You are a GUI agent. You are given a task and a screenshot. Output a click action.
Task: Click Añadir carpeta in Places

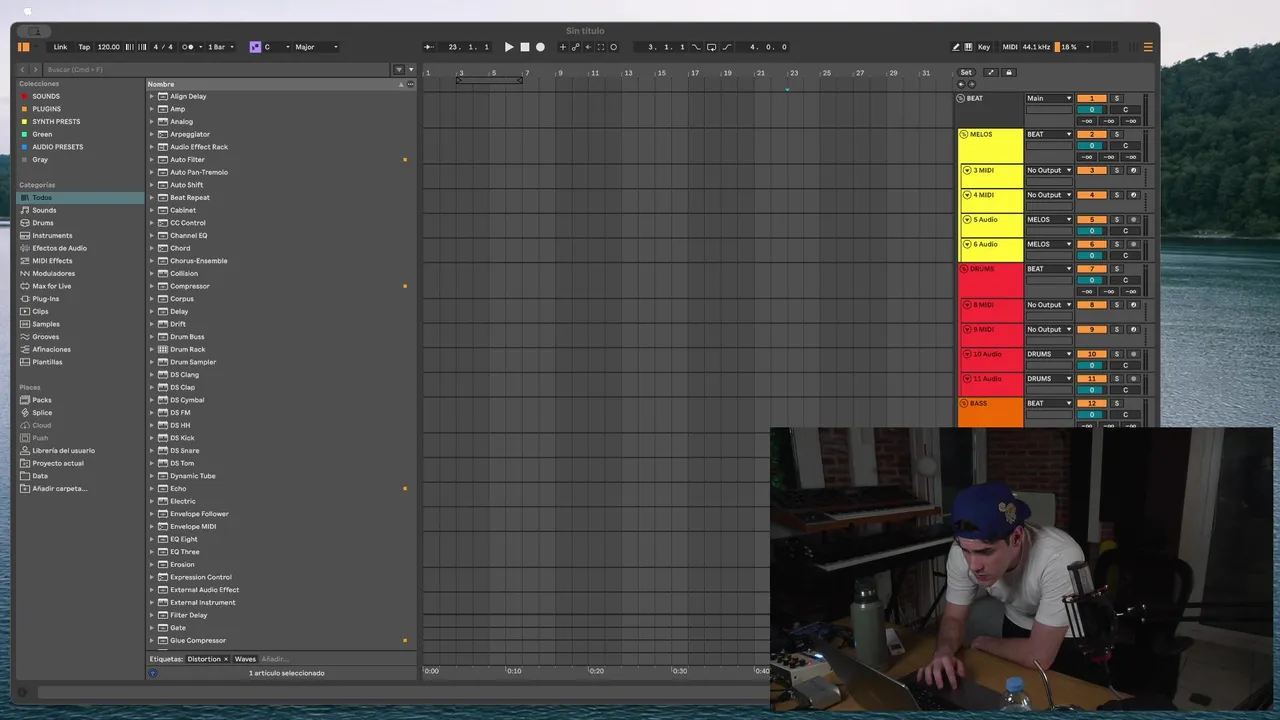click(x=59, y=488)
